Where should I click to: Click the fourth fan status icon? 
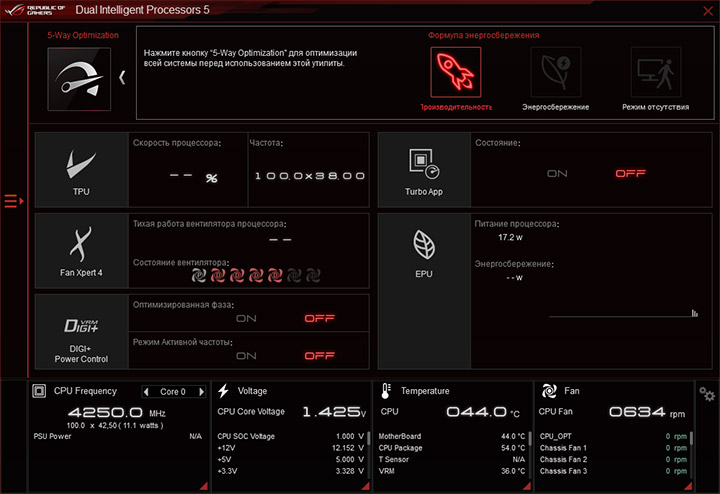tap(256, 275)
